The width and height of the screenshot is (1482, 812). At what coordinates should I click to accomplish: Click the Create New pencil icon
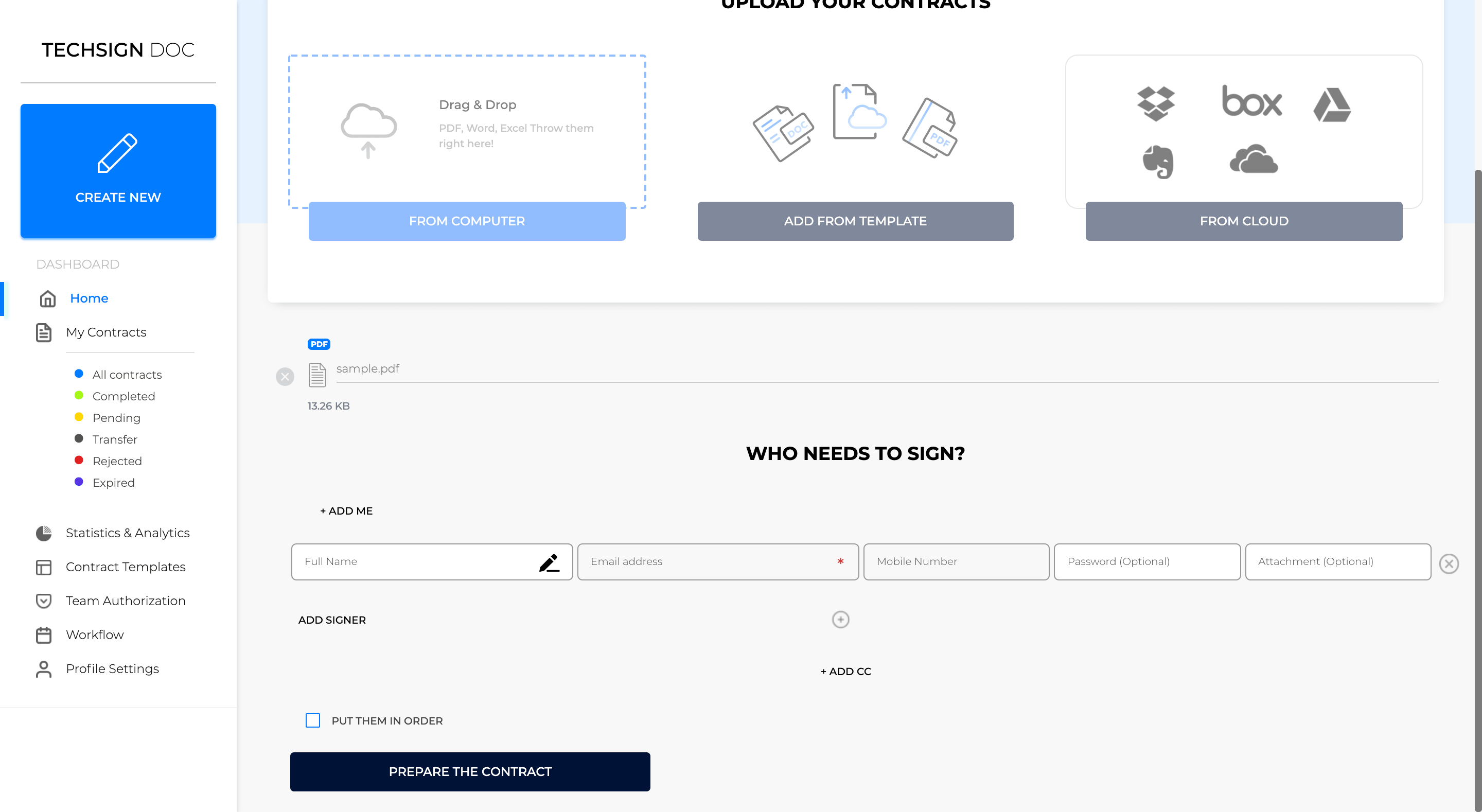117,153
